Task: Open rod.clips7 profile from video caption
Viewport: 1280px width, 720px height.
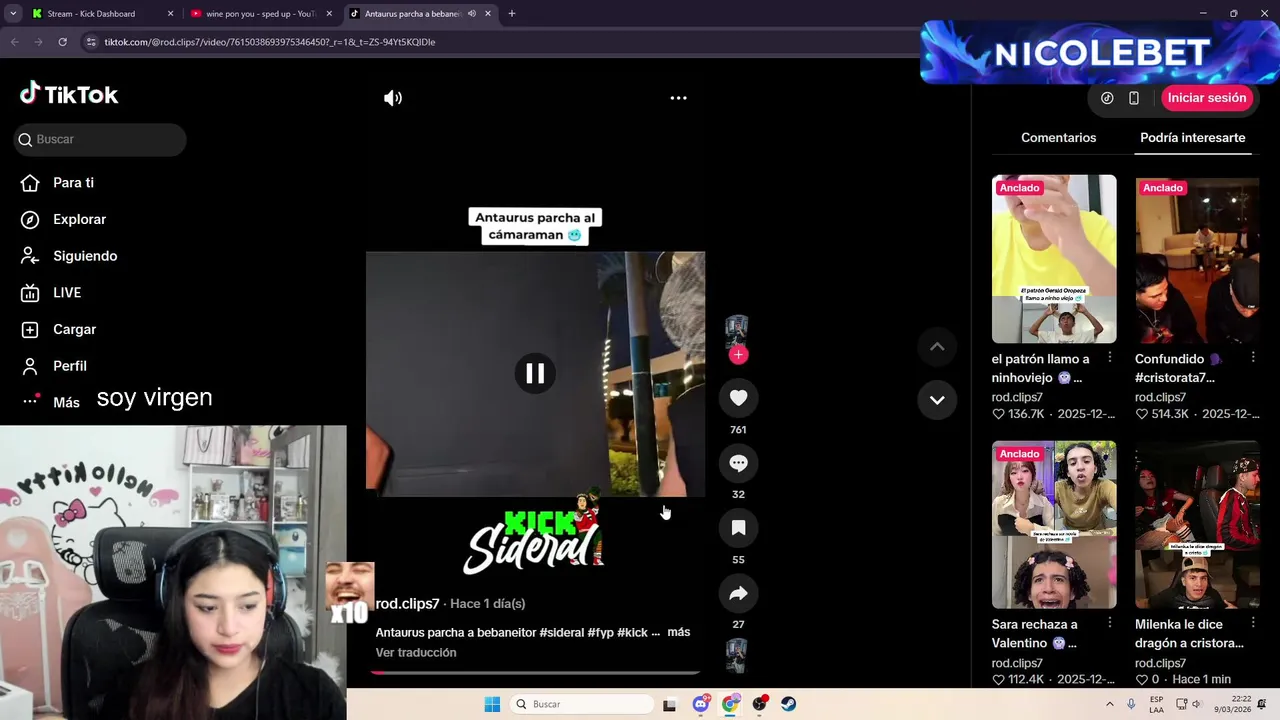Action: click(407, 604)
